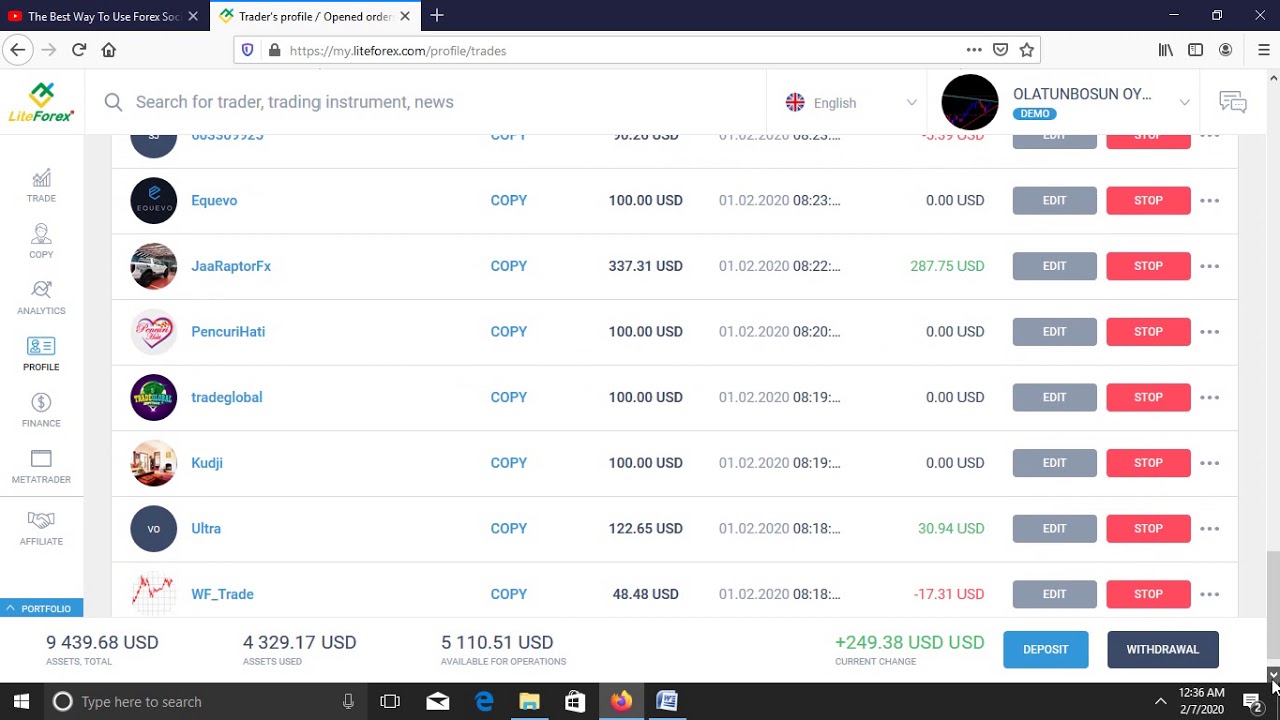Open a new browser tab

tap(437, 16)
